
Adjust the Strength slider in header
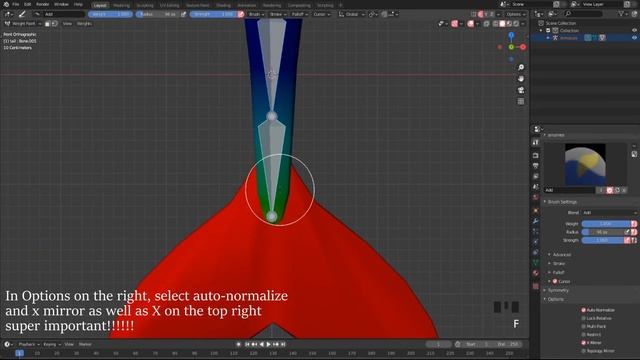click(213, 14)
